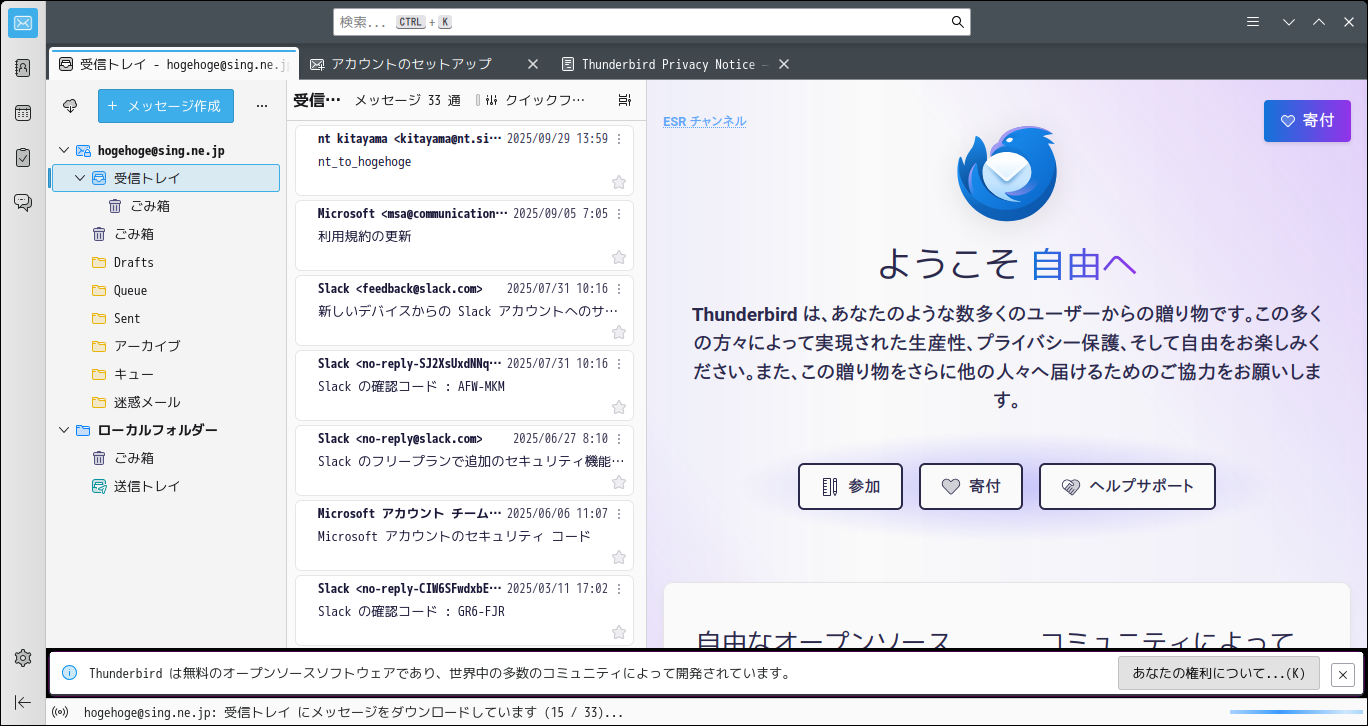Click メッセージ作成 compose button
The height and width of the screenshot is (726, 1368).
pyautogui.click(x=166, y=106)
